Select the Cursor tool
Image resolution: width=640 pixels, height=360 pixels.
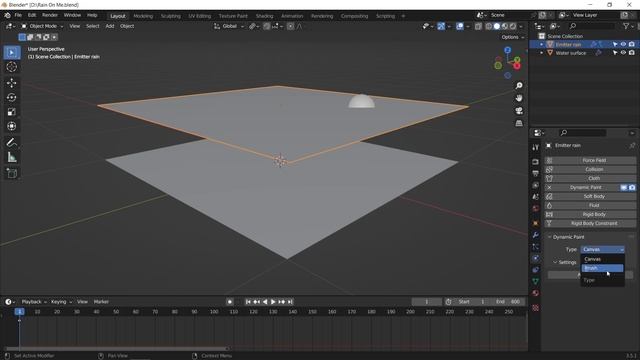tap(12, 67)
